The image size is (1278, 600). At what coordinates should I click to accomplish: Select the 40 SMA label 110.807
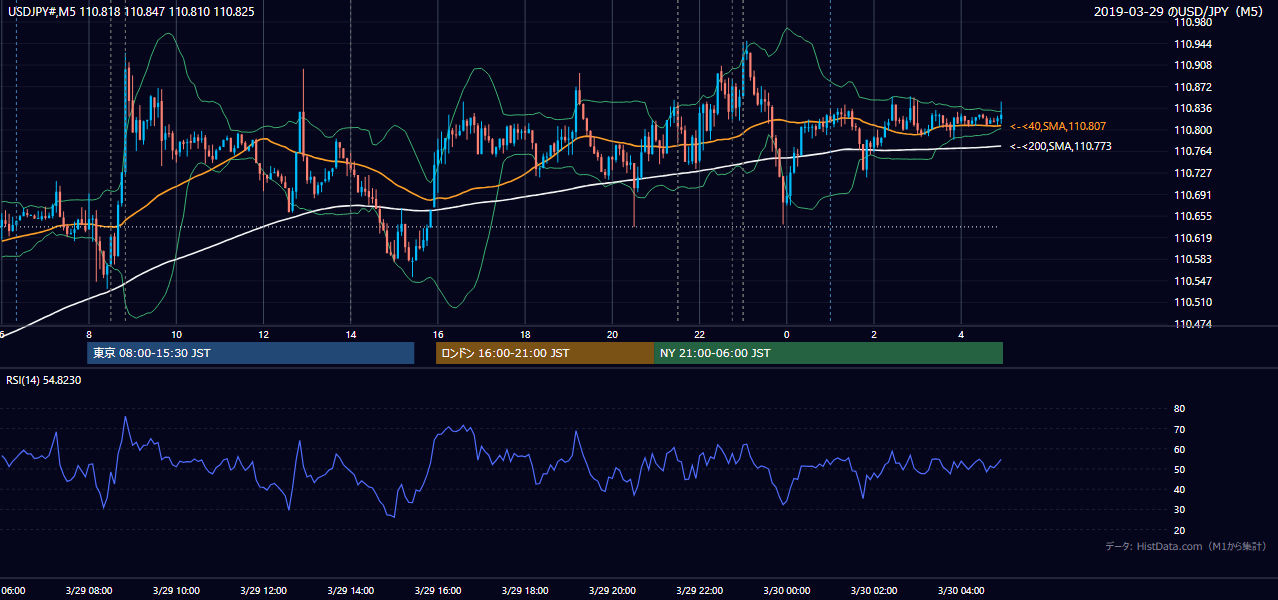1058,127
